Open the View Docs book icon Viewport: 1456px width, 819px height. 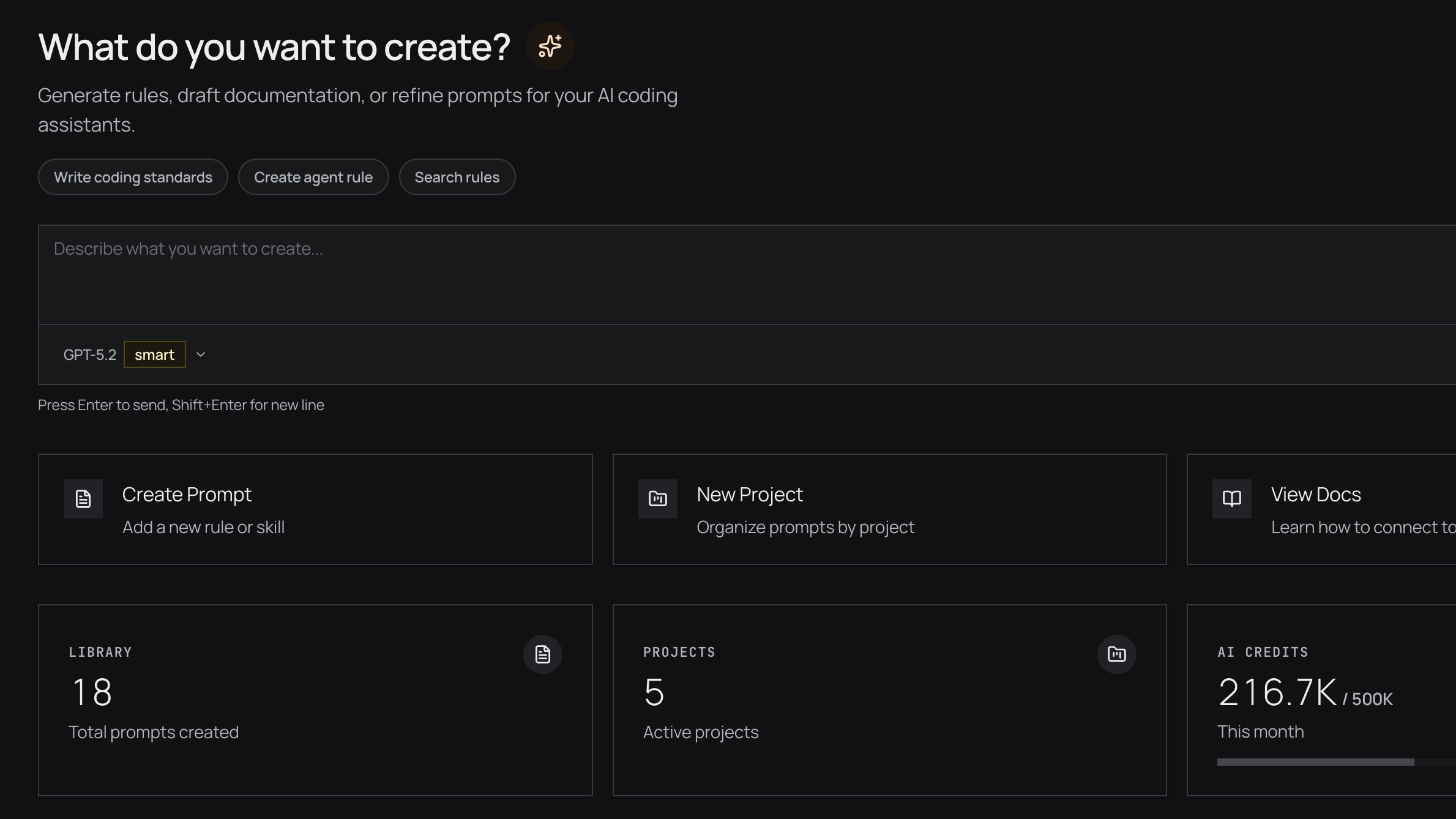1231,498
